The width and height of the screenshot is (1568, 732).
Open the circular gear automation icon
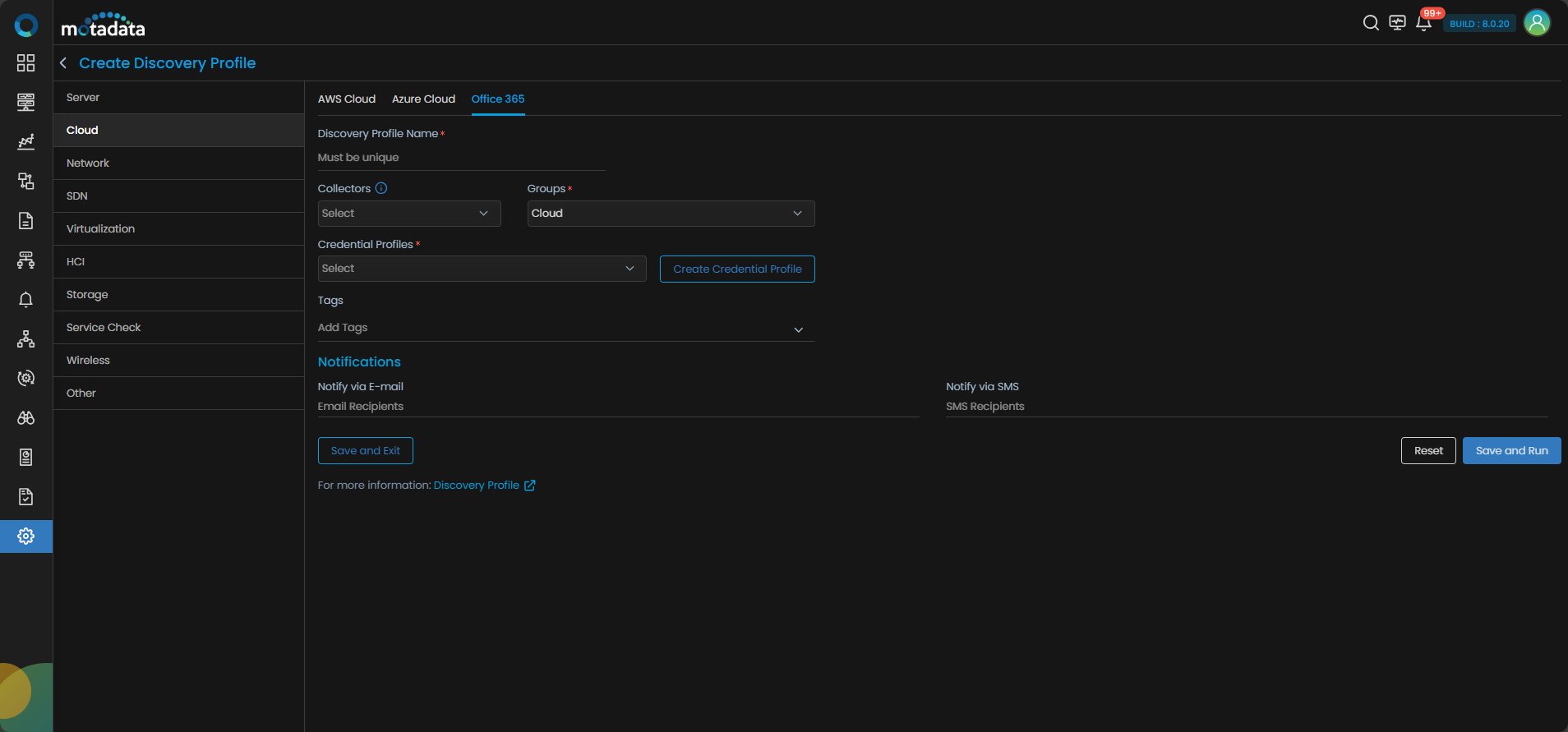[x=26, y=378]
